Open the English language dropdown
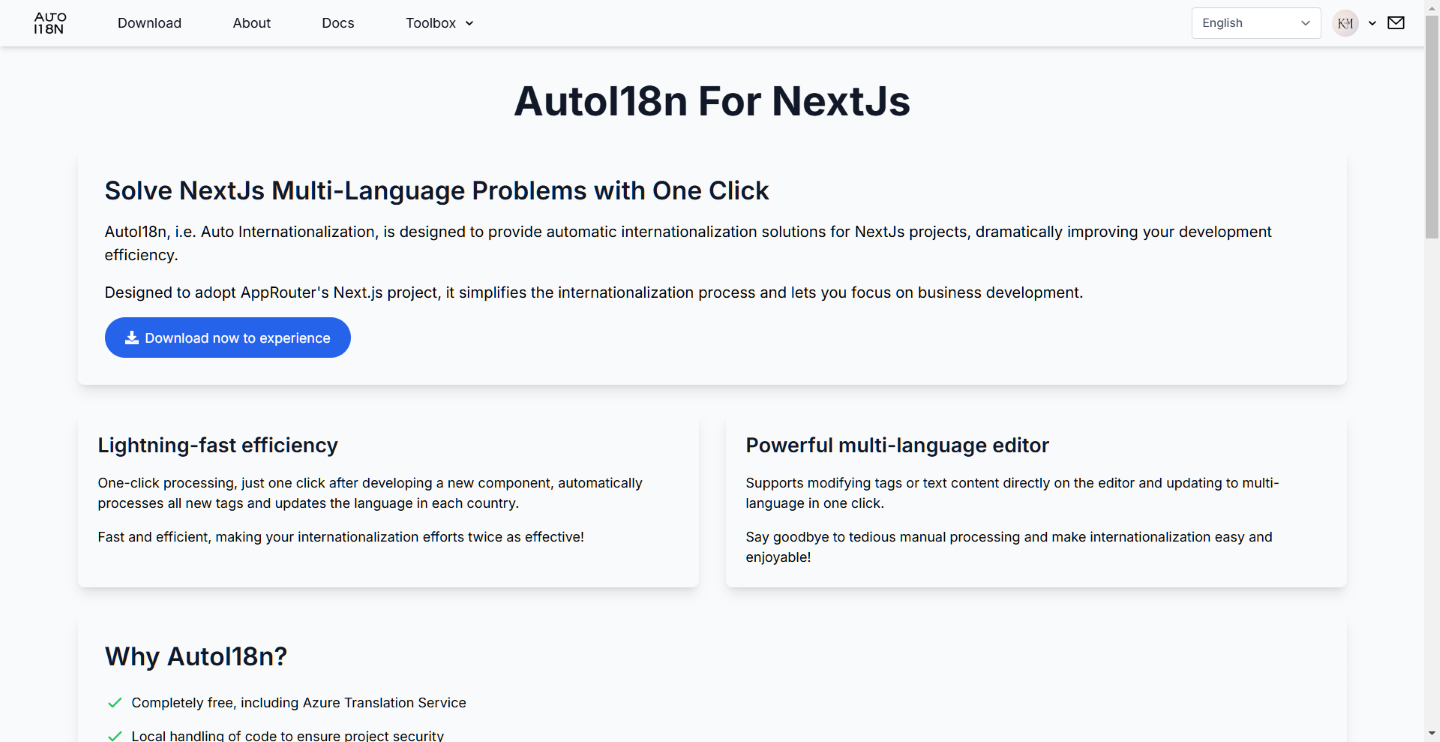This screenshot has height=742, width=1440. coord(1256,23)
